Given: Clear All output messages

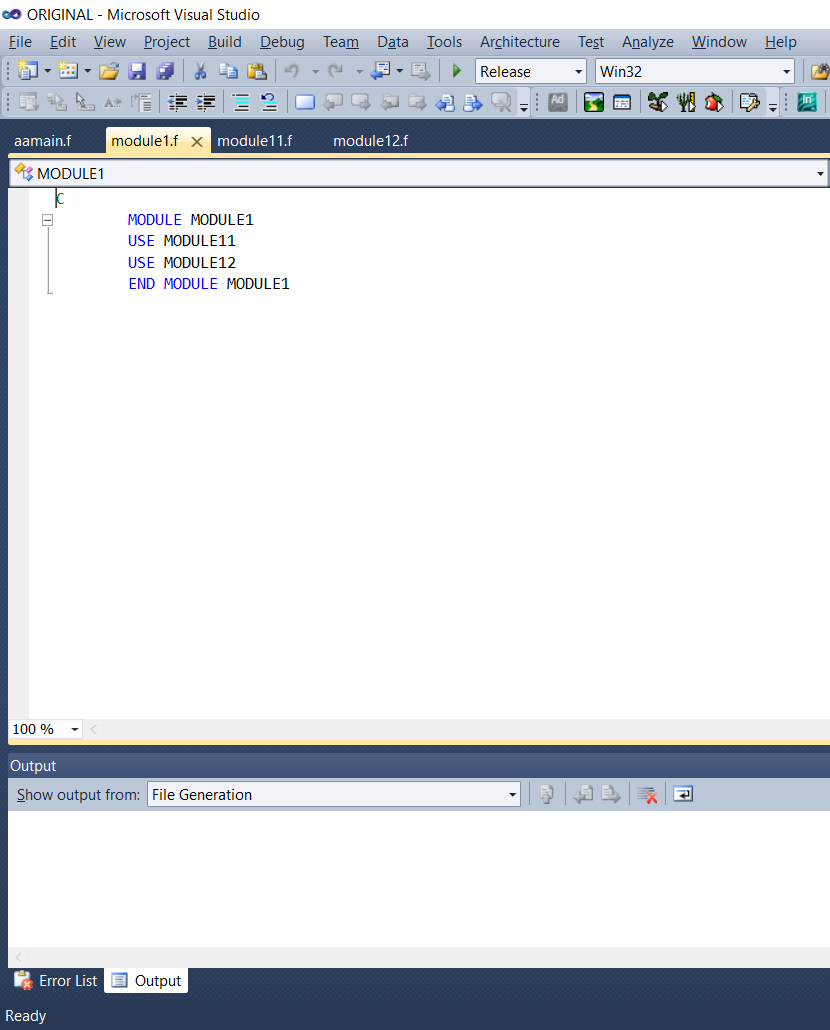Looking at the screenshot, I should [x=646, y=793].
